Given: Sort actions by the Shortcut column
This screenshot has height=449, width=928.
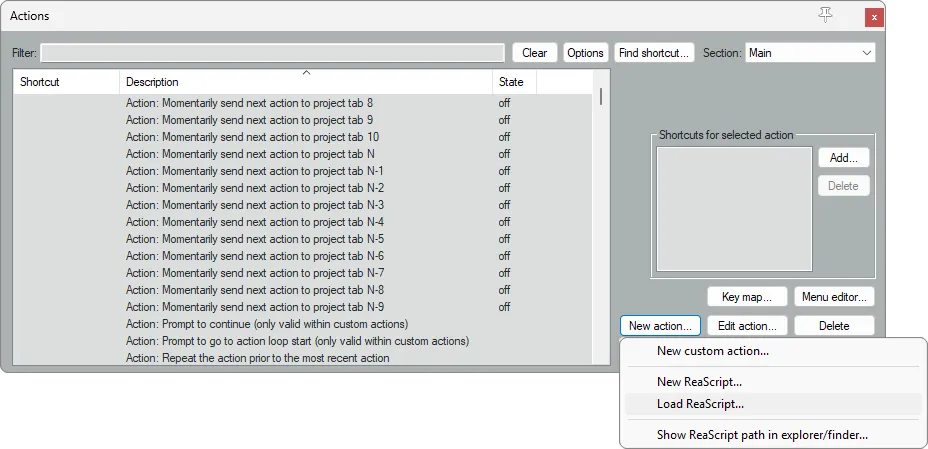Looking at the screenshot, I should pyautogui.click(x=66, y=82).
